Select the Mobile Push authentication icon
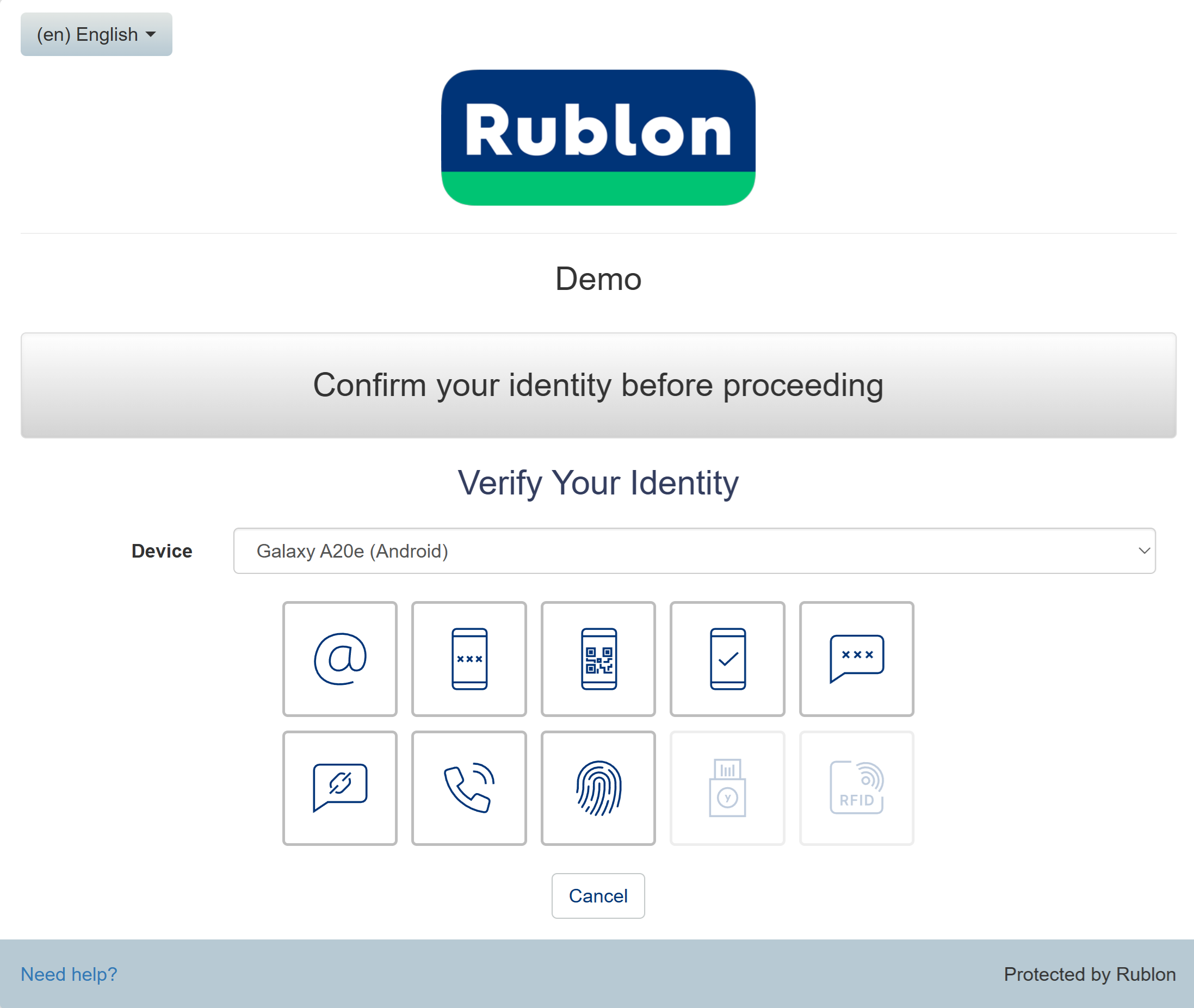This screenshot has width=1194, height=1008. (727, 658)
